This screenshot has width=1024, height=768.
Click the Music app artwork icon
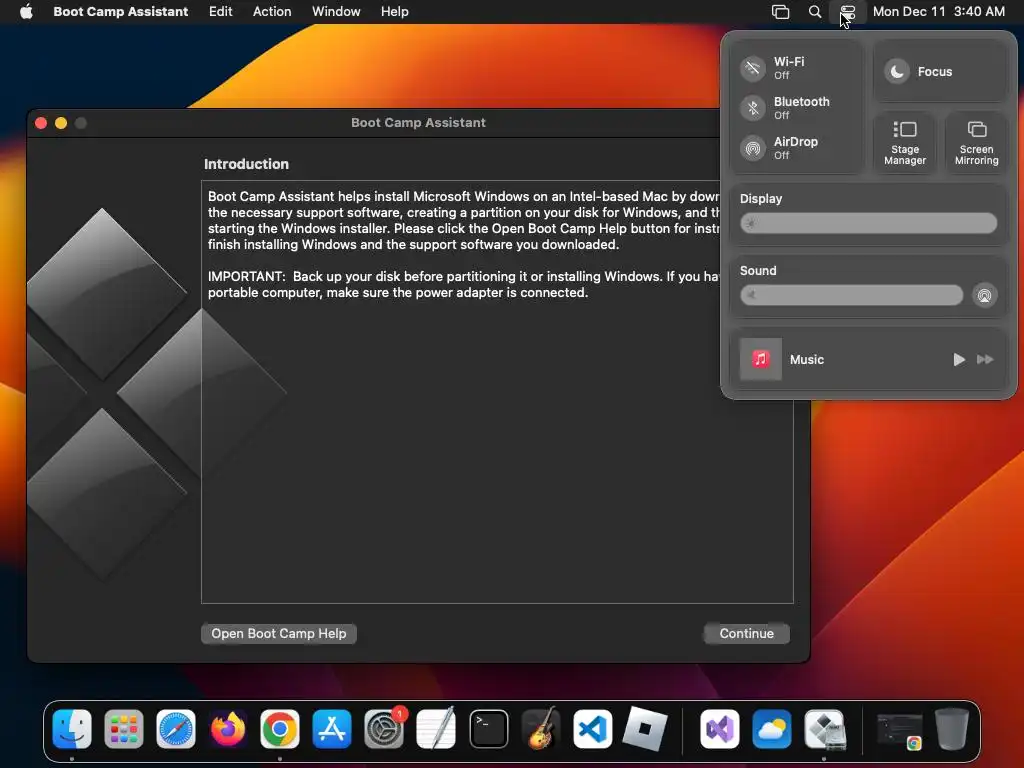pyautogui.click(x=760, y=359)
